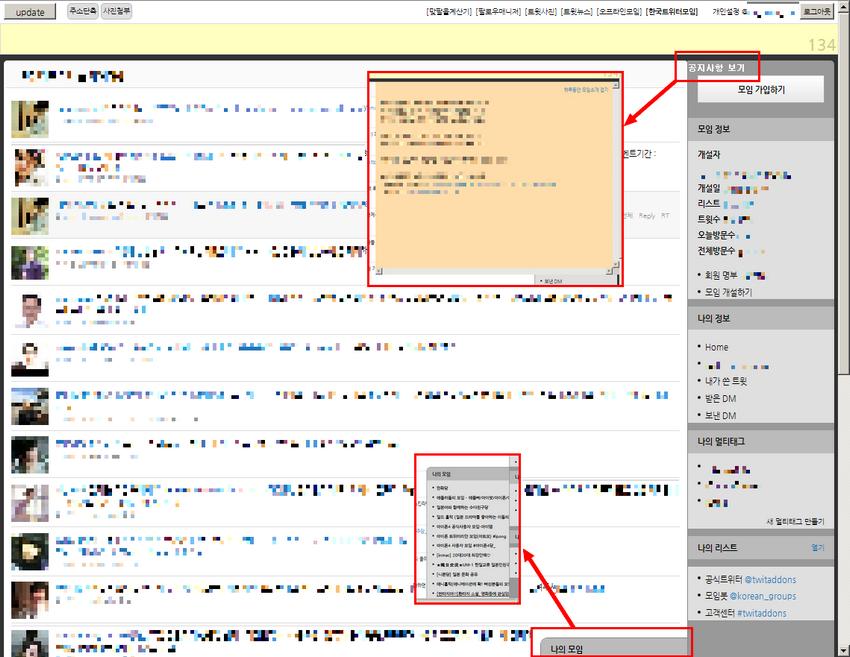Click a member profile avatar thumbnail
Screen dimensions: 850x657
(x=28, y=119)
